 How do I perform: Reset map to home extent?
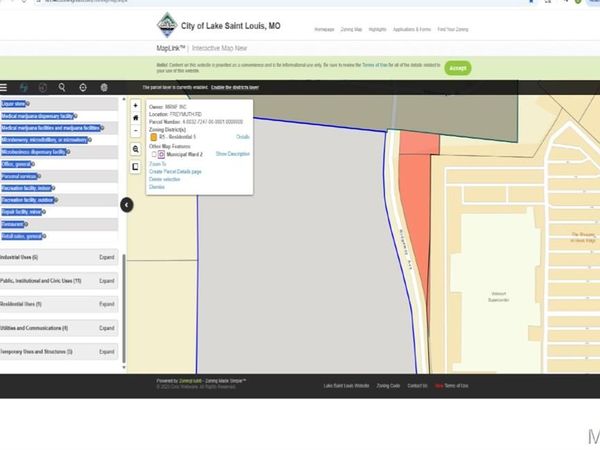(x=136, y=118)
